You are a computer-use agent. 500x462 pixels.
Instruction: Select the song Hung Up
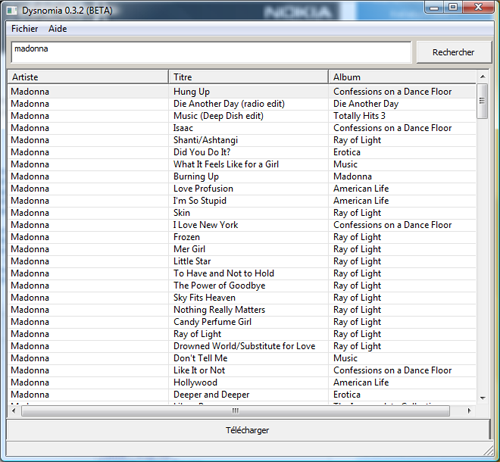pos(191,92)
